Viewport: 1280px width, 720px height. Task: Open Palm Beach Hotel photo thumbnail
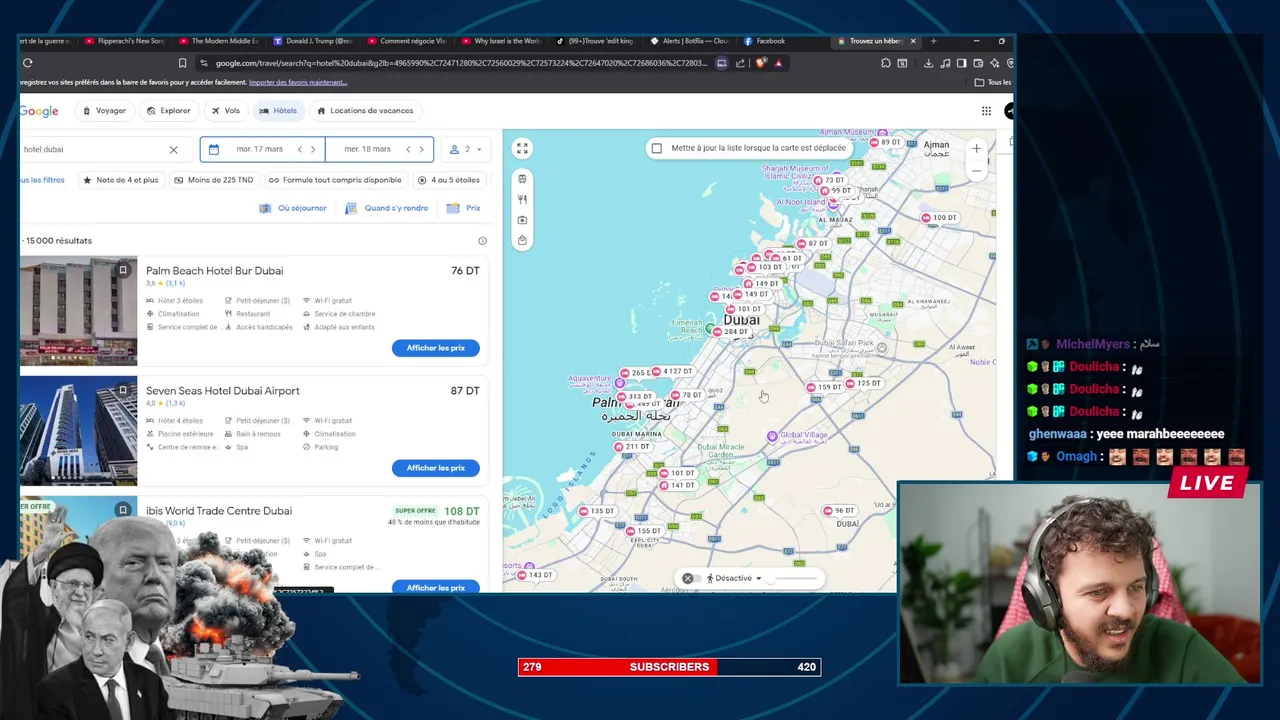coord(78,311)
